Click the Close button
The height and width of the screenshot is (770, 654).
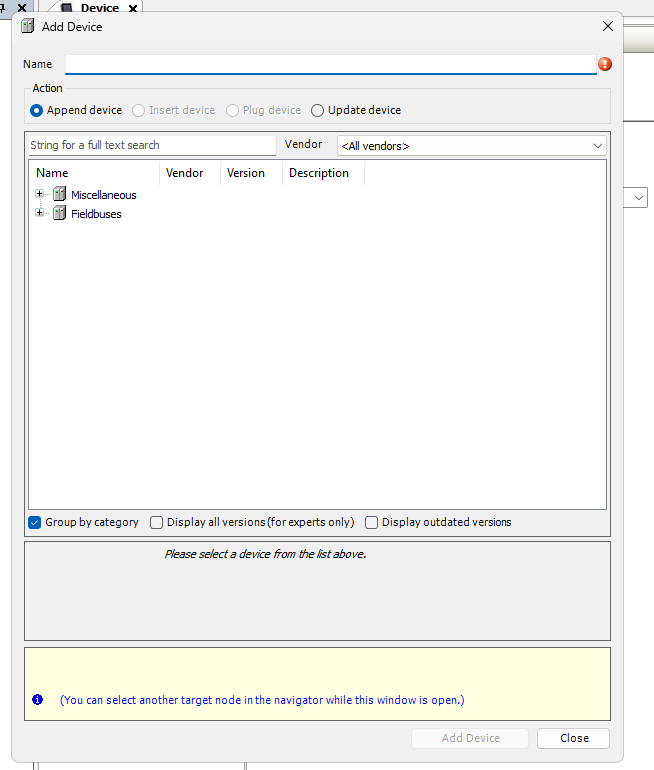[x=573, y=738]
